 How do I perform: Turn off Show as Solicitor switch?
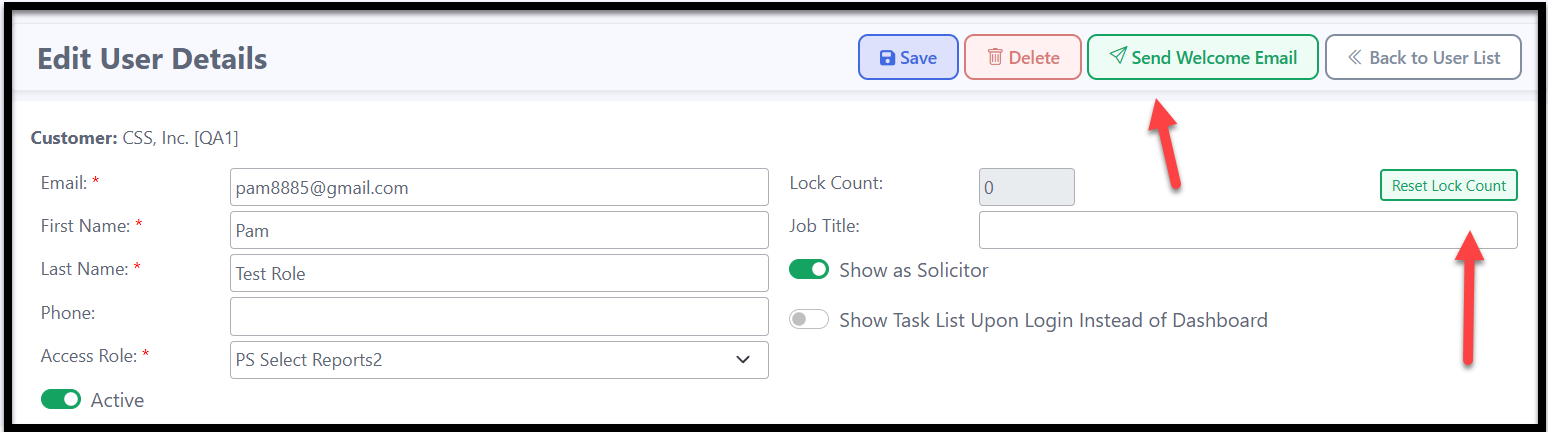(x=809, y=270)
